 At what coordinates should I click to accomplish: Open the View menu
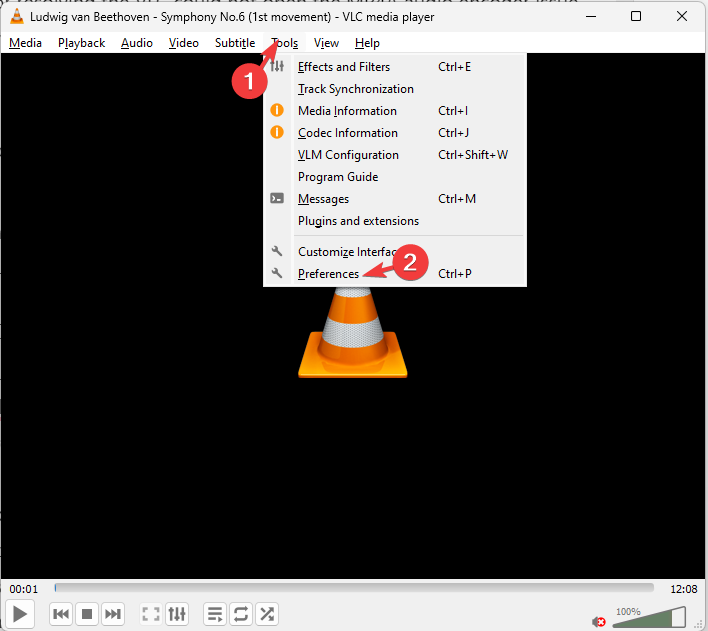point(326,43)
